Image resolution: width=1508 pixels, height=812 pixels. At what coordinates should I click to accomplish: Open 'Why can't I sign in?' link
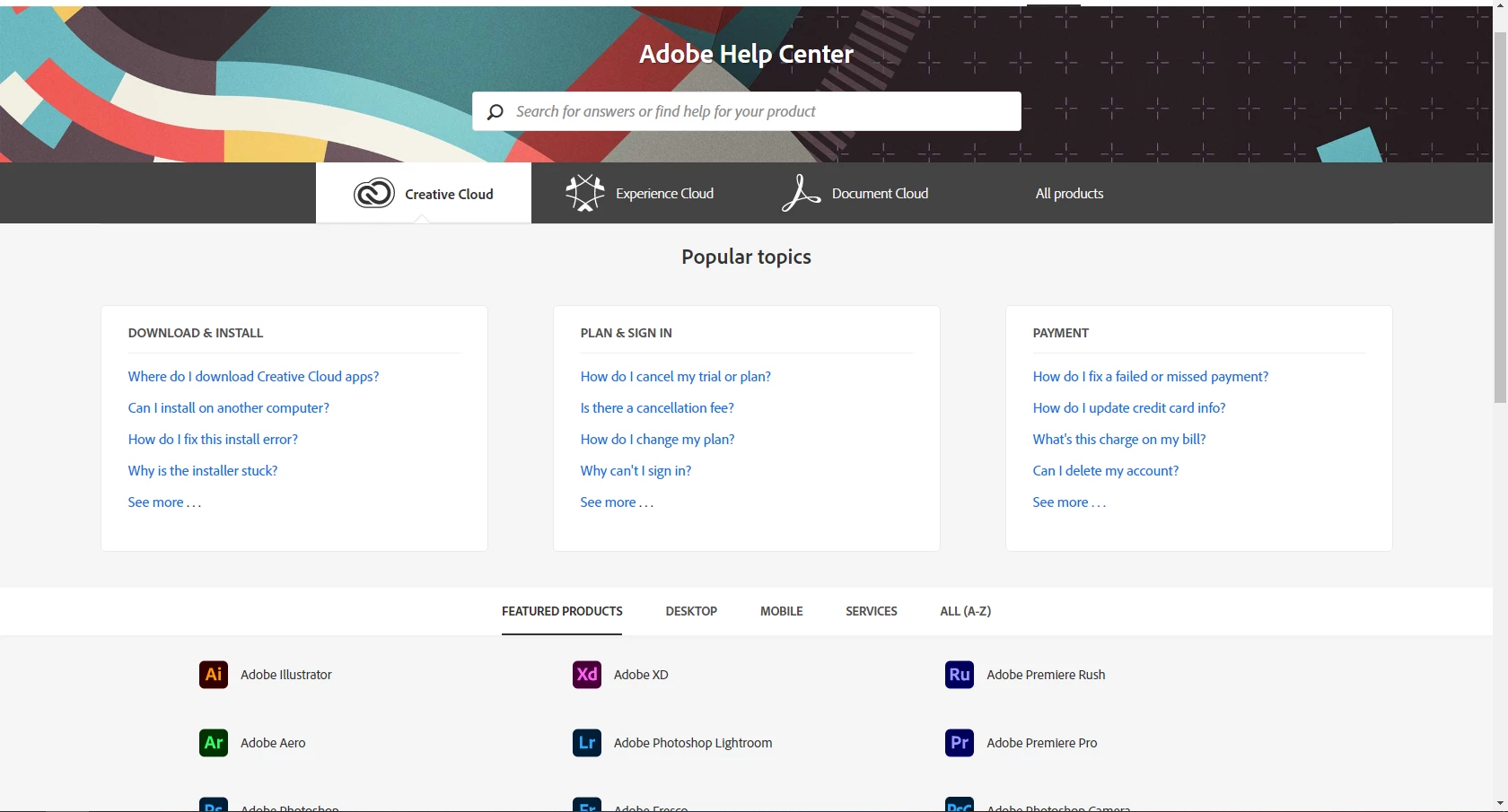click(636, 471)
